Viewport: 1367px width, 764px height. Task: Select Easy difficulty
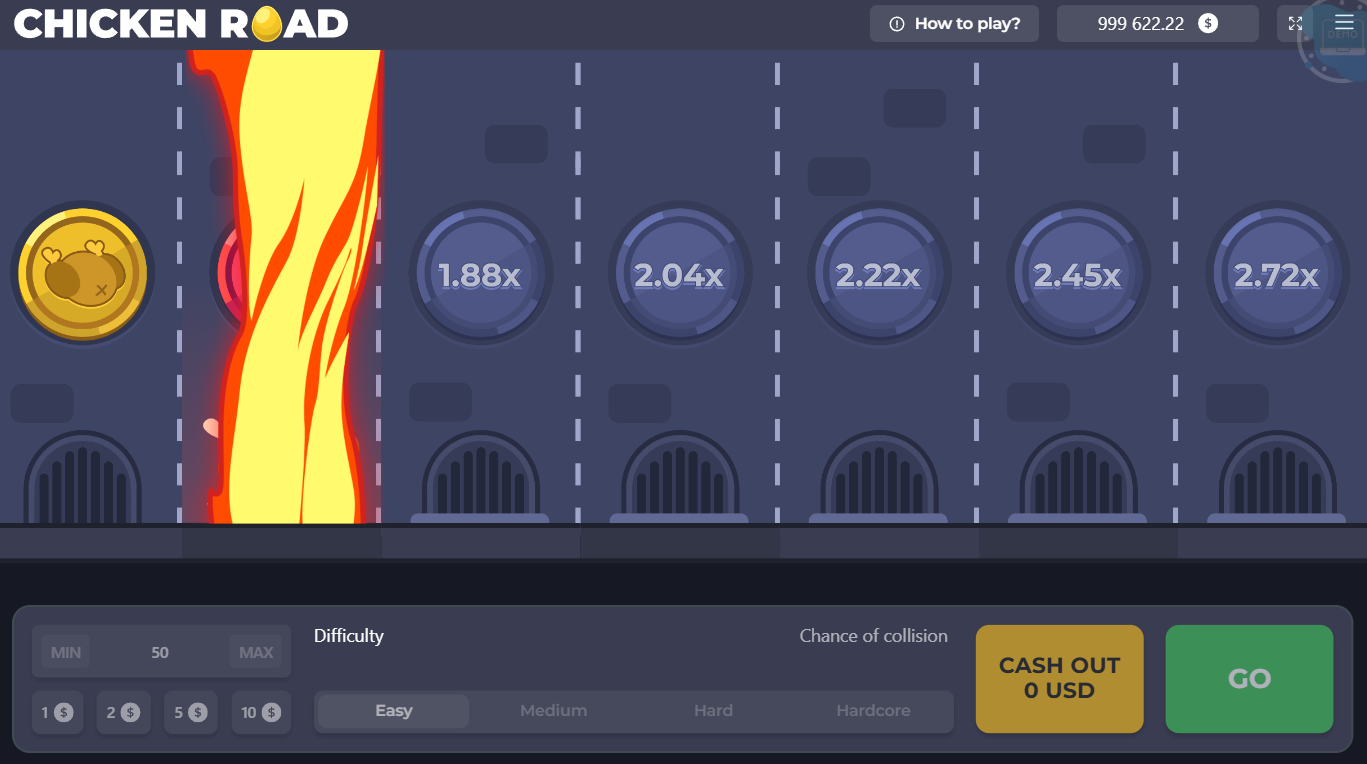point(394,711)
